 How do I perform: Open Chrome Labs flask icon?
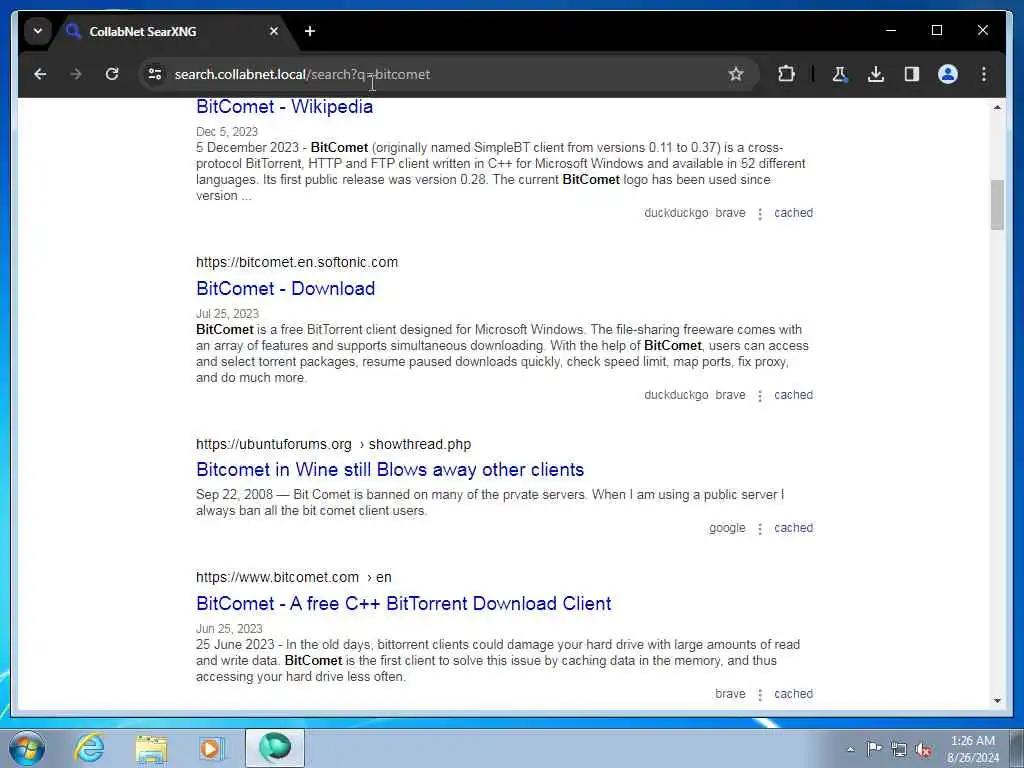840,74
